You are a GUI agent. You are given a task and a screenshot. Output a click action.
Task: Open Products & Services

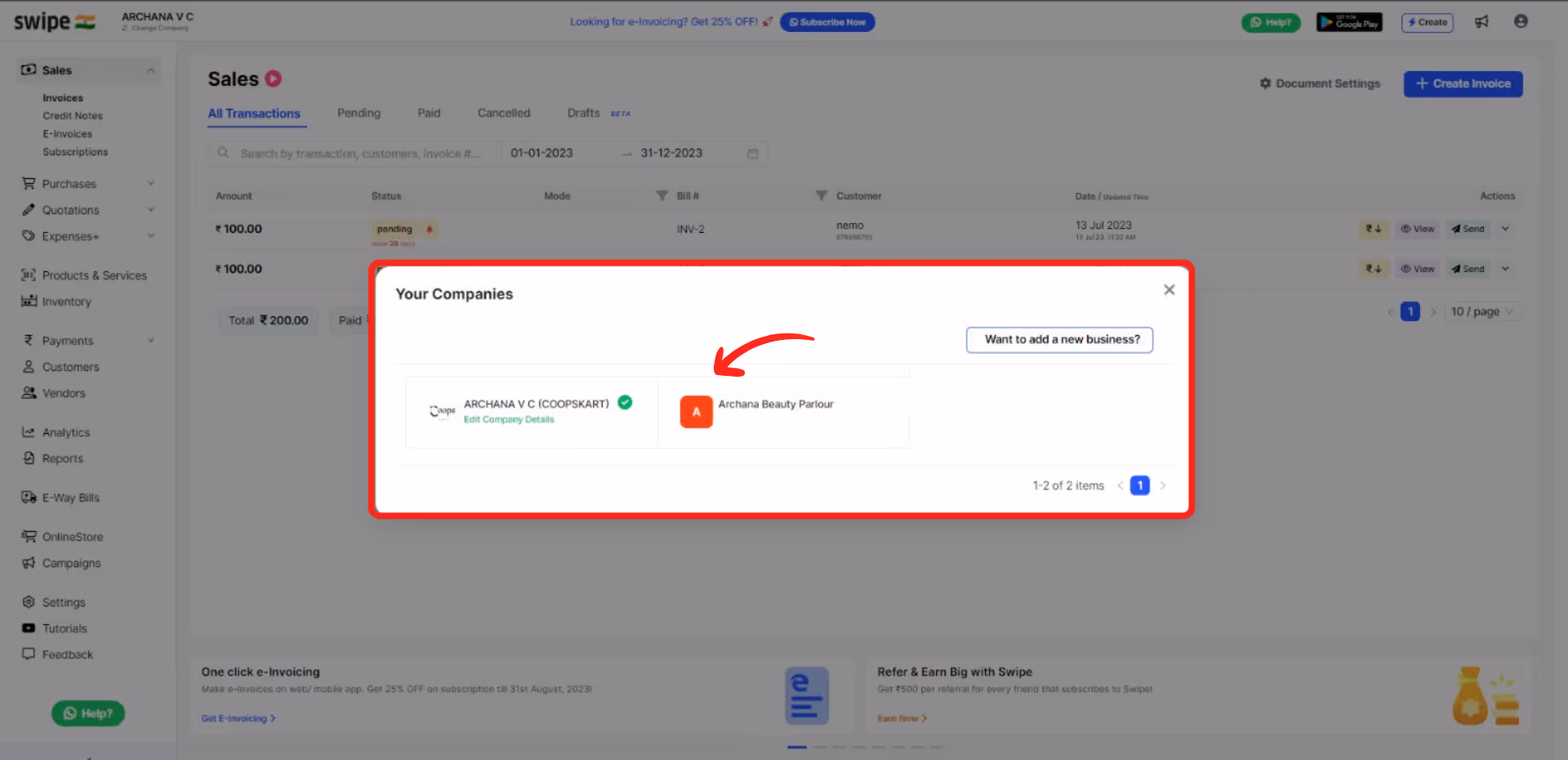(85, 275)
